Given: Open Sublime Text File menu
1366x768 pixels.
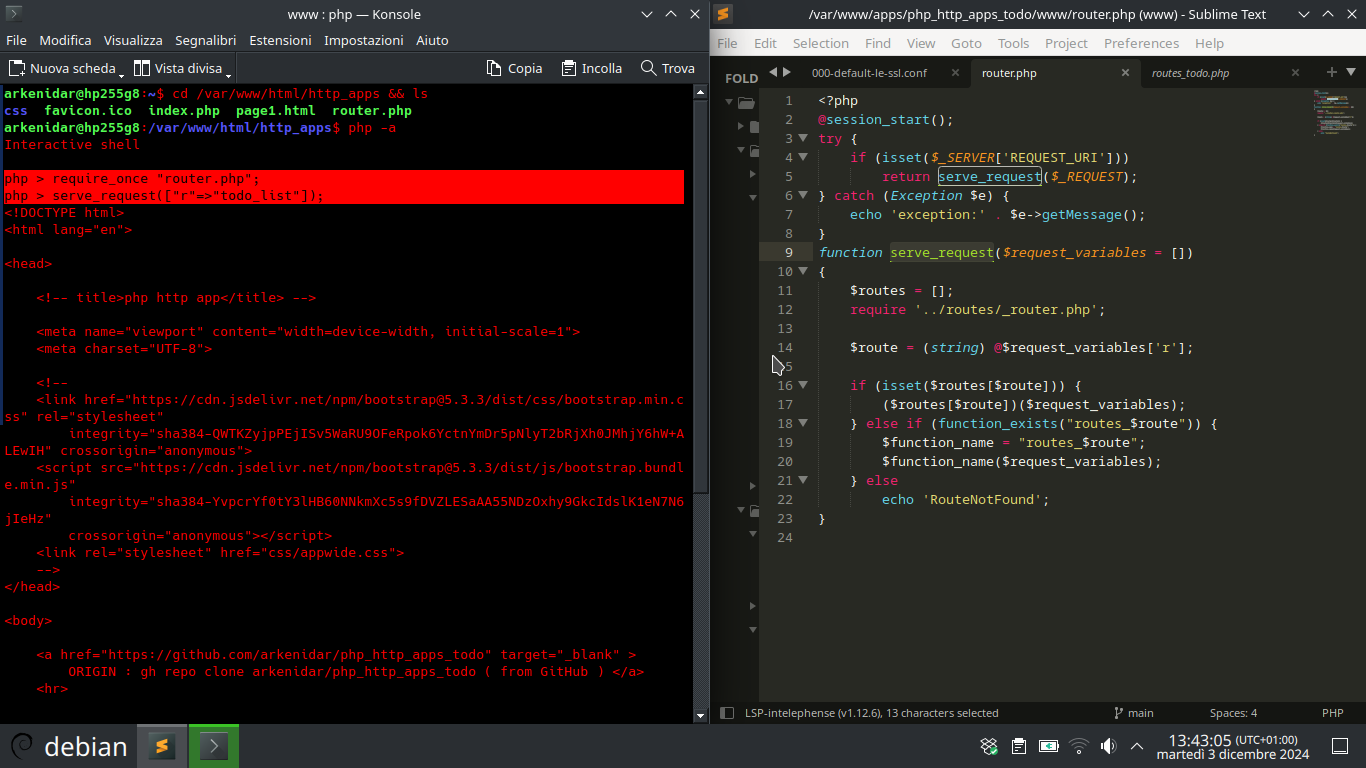Looking at the screenshot, I should point(727,43).
